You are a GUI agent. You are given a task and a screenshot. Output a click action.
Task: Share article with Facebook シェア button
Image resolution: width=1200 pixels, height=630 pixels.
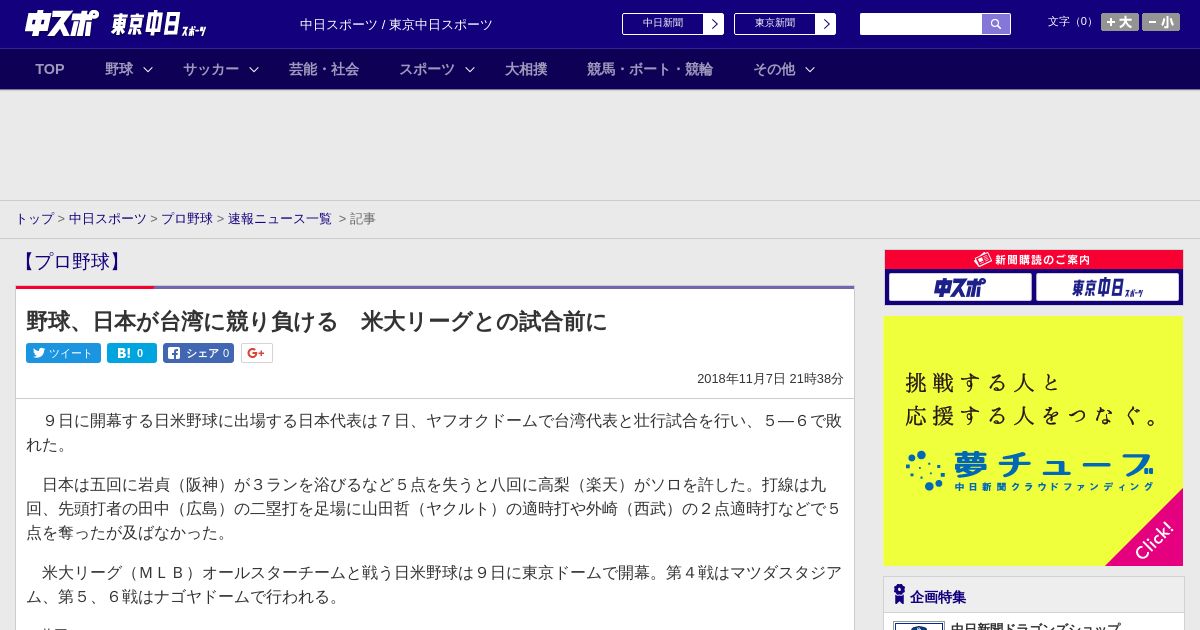[198, 353]
